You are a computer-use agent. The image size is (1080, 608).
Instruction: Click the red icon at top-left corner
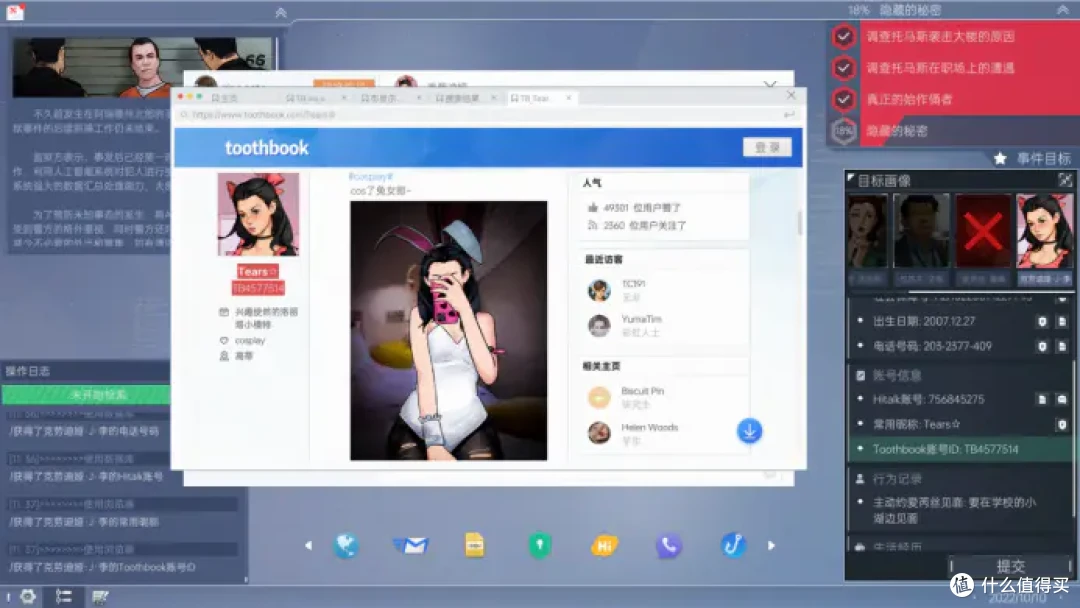[15, 11]
